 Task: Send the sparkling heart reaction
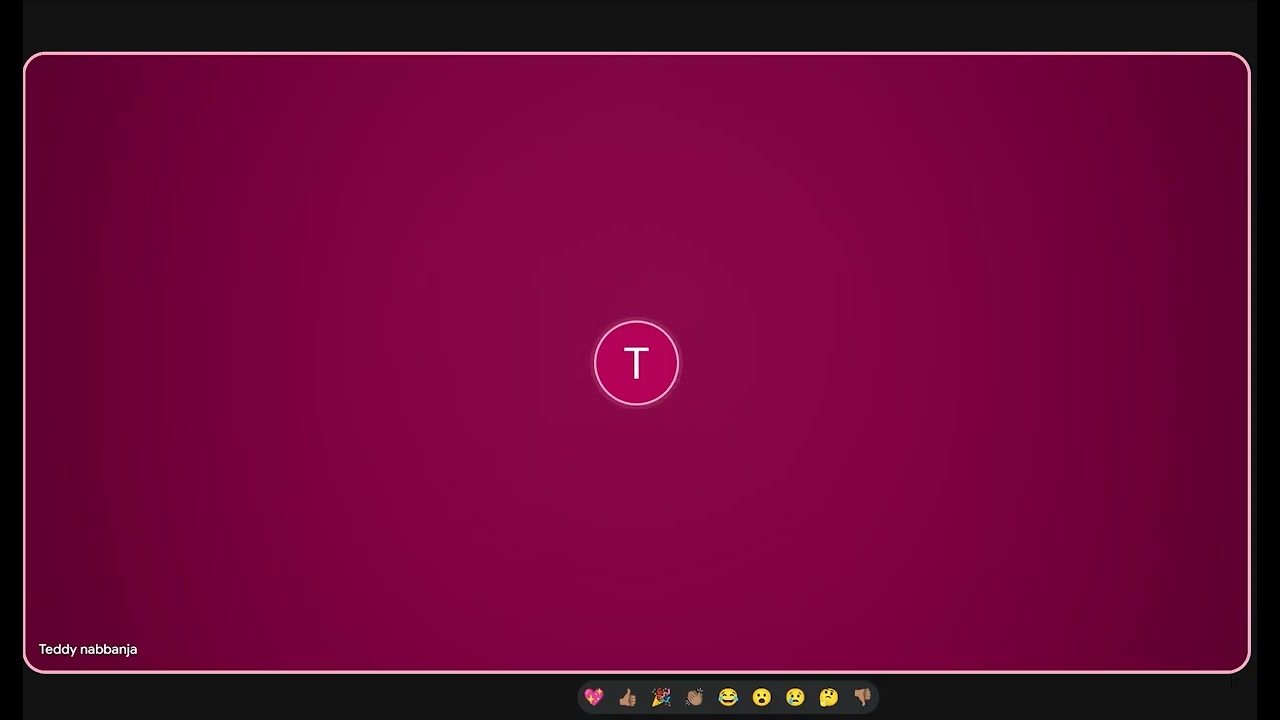tap(594, 697)
